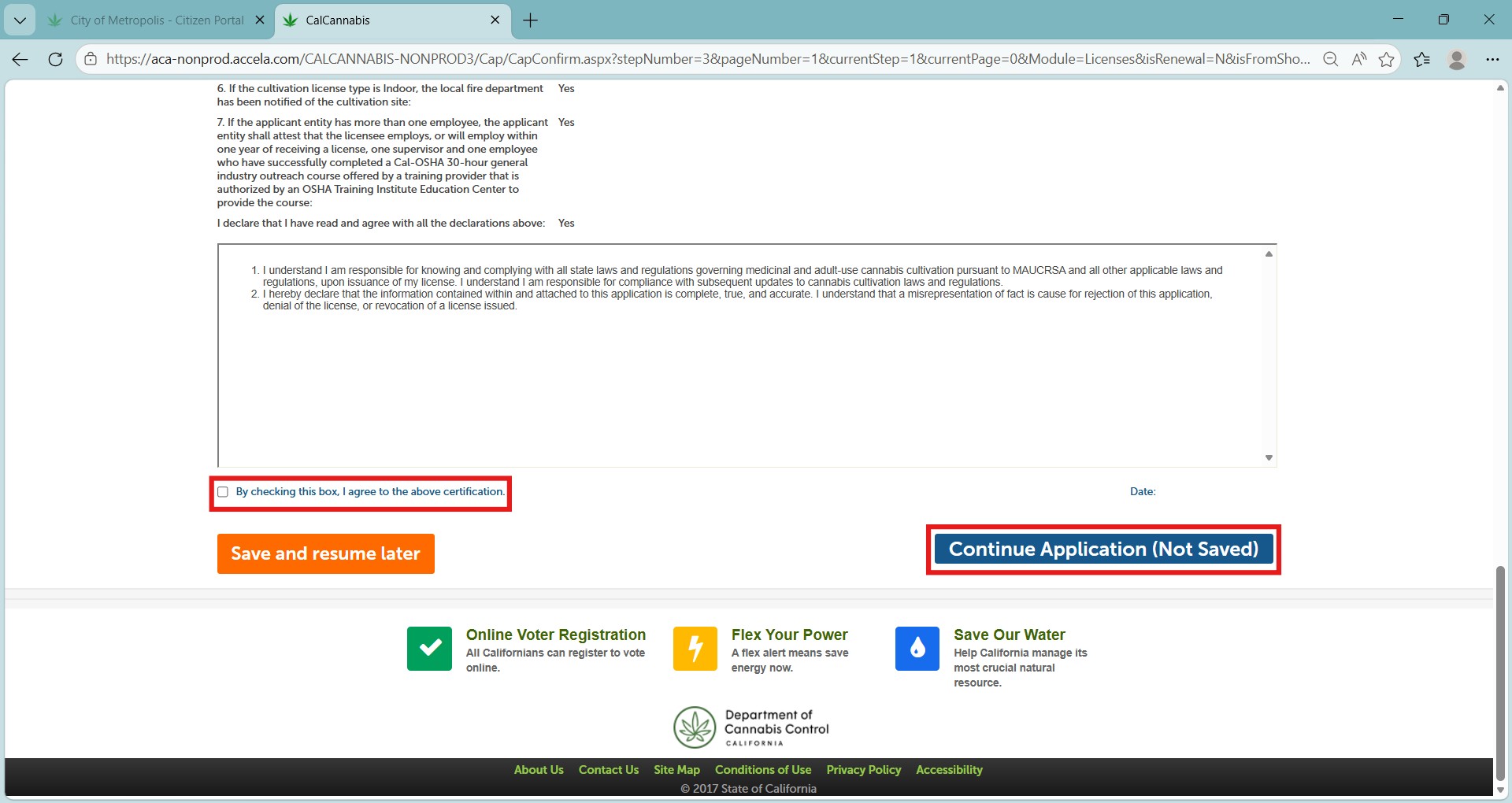Open a new browser tab
1512x803 pixels.
coord(531,20)
